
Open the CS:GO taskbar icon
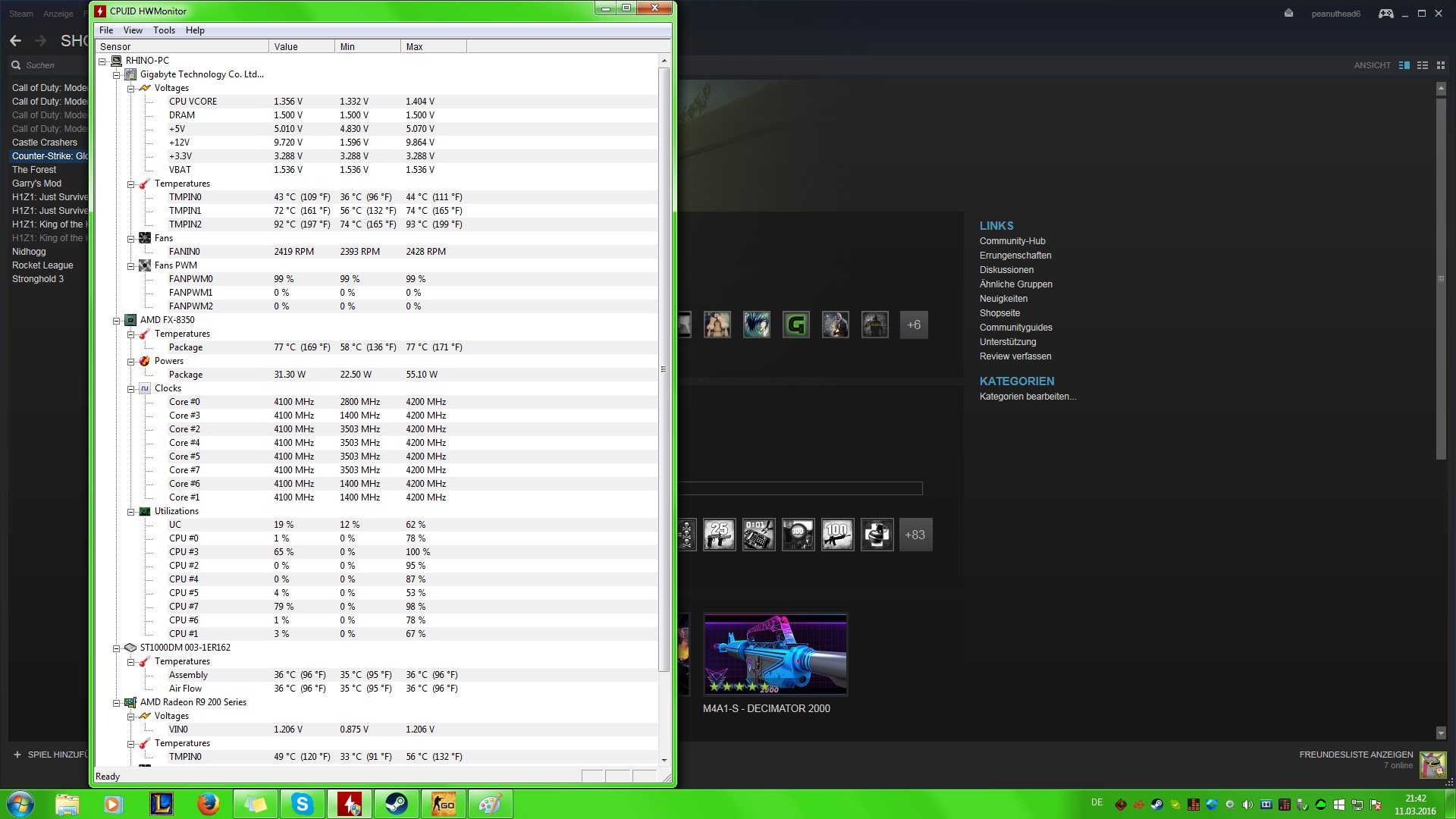pyautogui.click(x=443, y=804)
